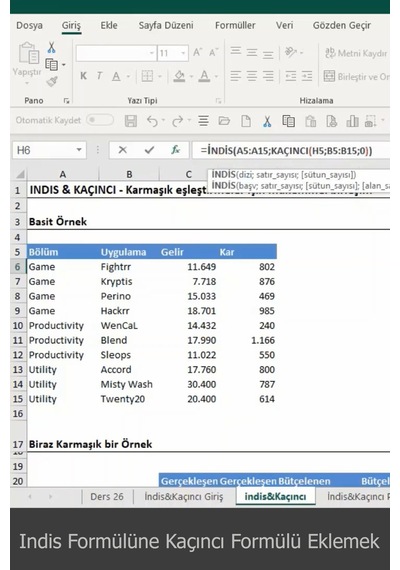400x570 pixels.
Task: Click the middle align icon
Action: [x=252, y=53]
